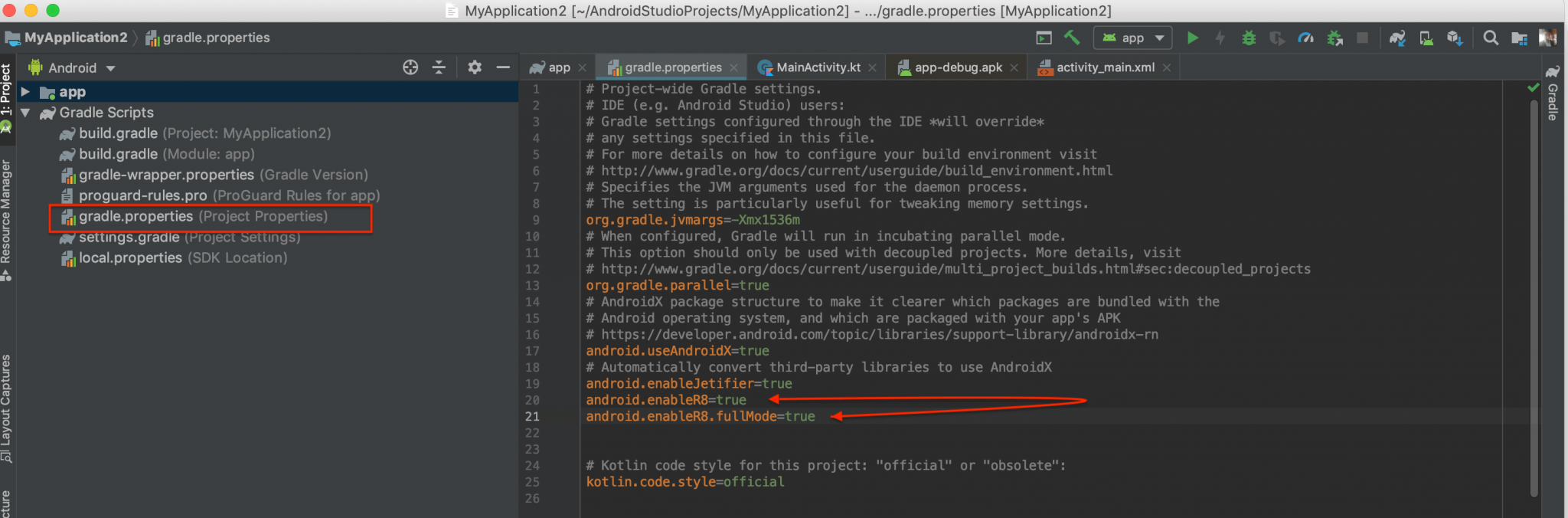Open settings.gradle (Project Settings)
Viewport: 1568px width, 518px height.
pyautogui.click(x=181, y=237)
